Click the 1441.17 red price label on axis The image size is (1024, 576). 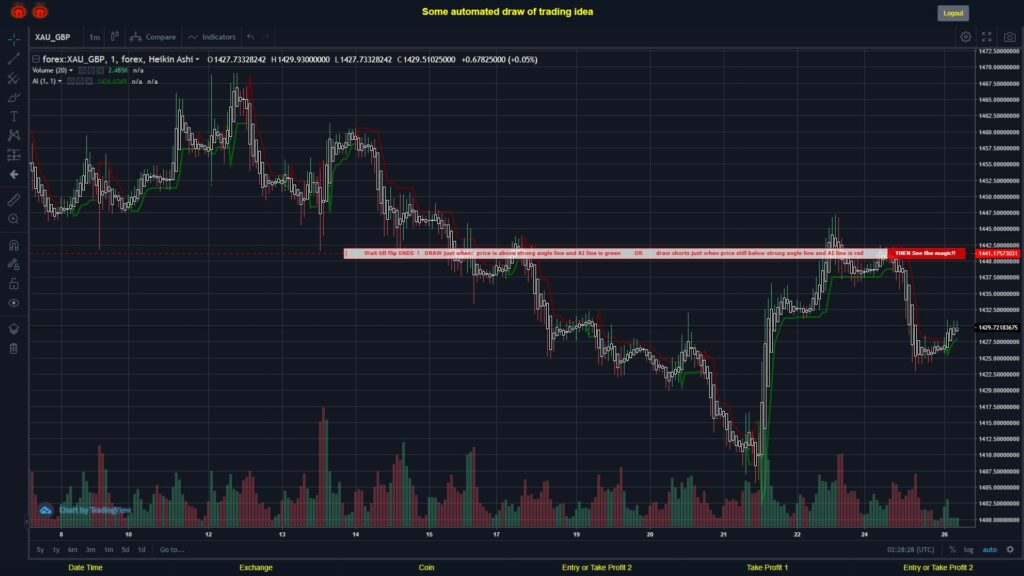pyautogui.click(x=997, y=253)
